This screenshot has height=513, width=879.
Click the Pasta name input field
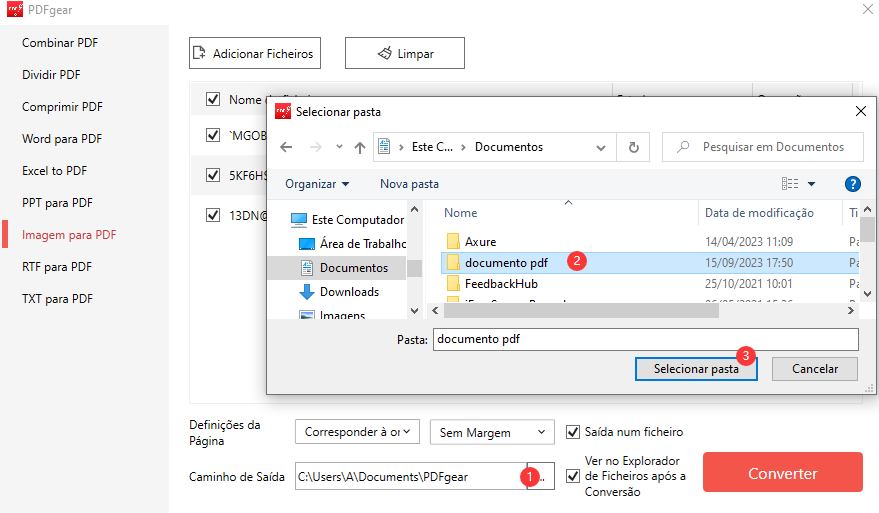click(645, 339)
